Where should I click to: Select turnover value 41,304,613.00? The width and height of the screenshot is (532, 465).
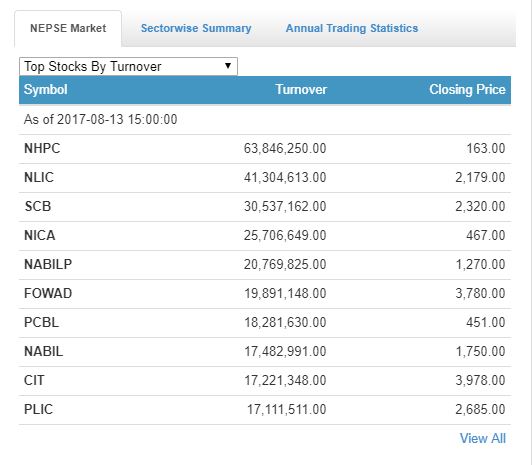285,177
